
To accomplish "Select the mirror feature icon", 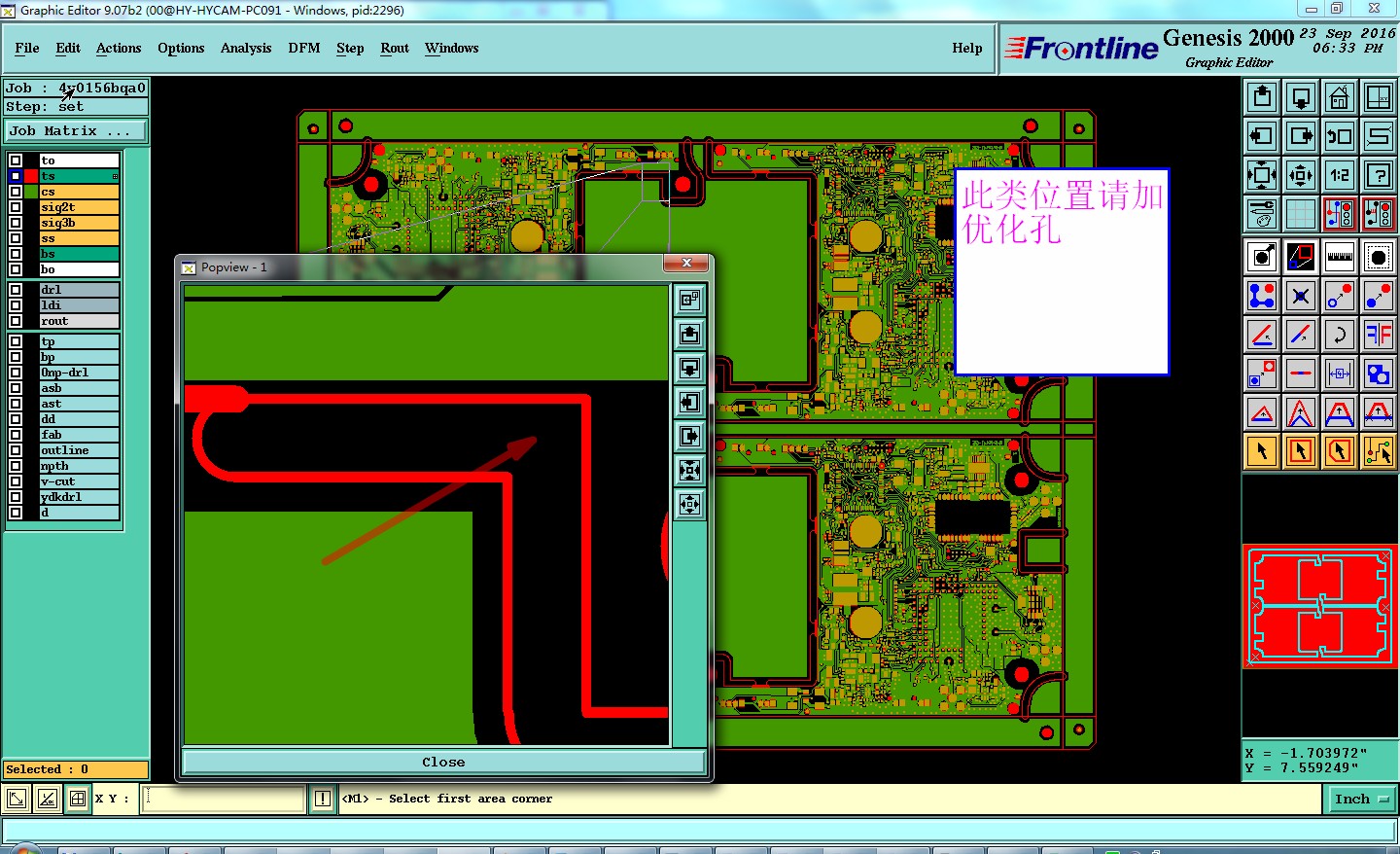I will click(1379, 335).
